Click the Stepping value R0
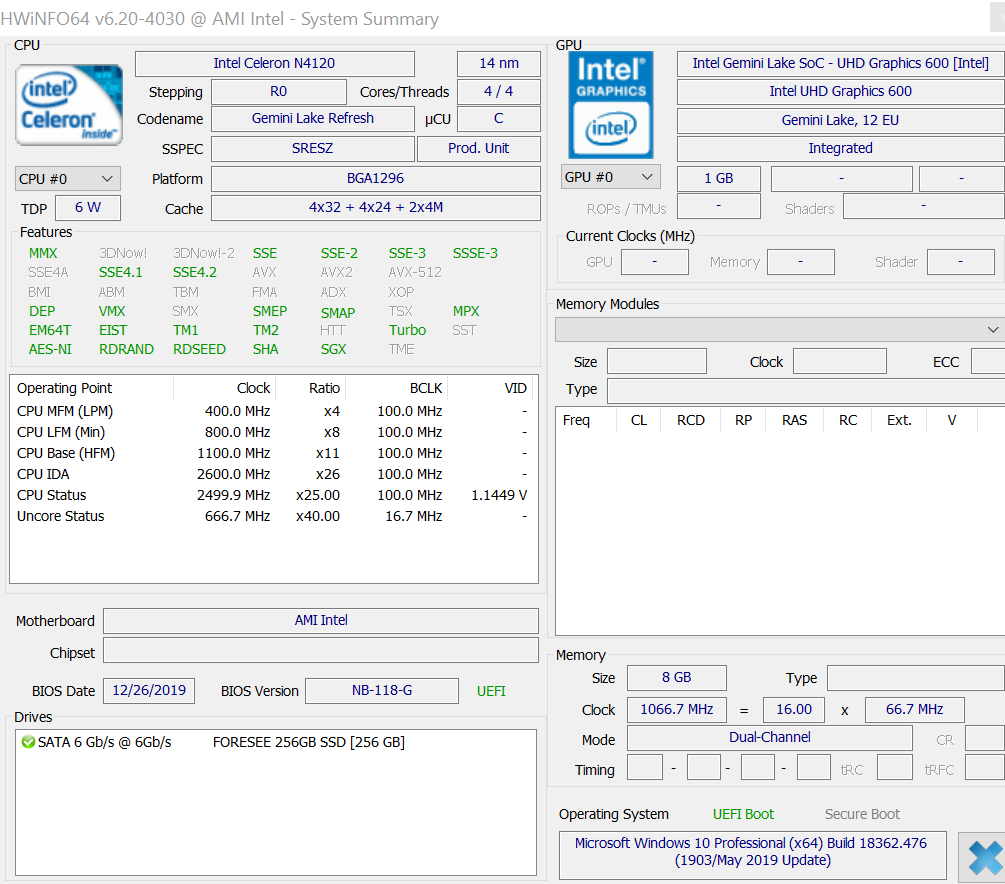1005x884 pixels. point(279,92)
